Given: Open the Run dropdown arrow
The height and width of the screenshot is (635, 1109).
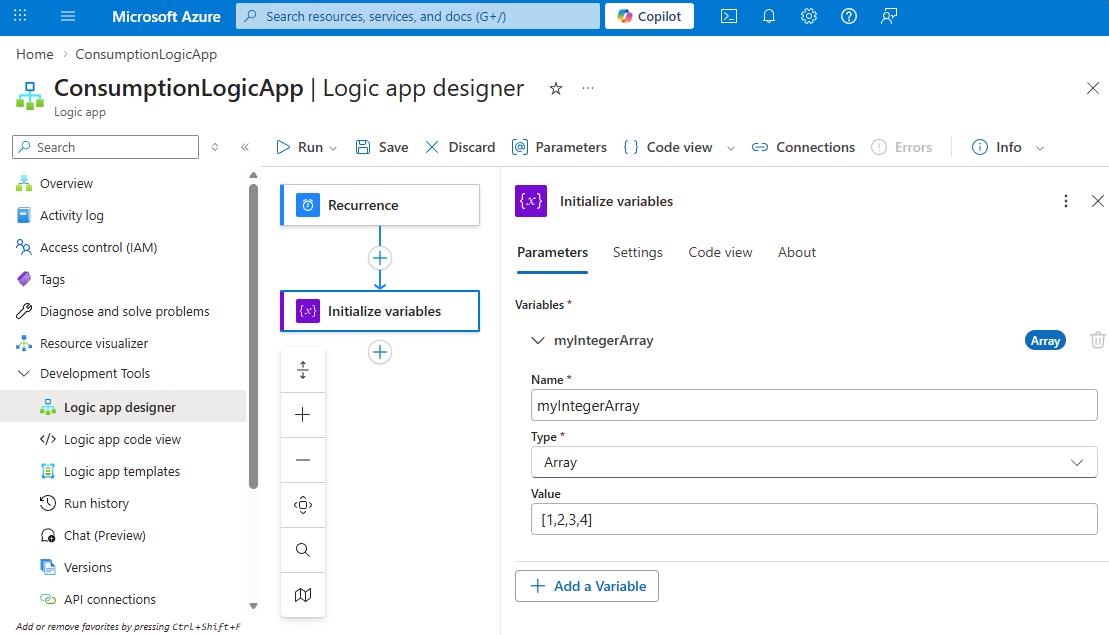Looking at the screenshot, I should tap(333, 148).
